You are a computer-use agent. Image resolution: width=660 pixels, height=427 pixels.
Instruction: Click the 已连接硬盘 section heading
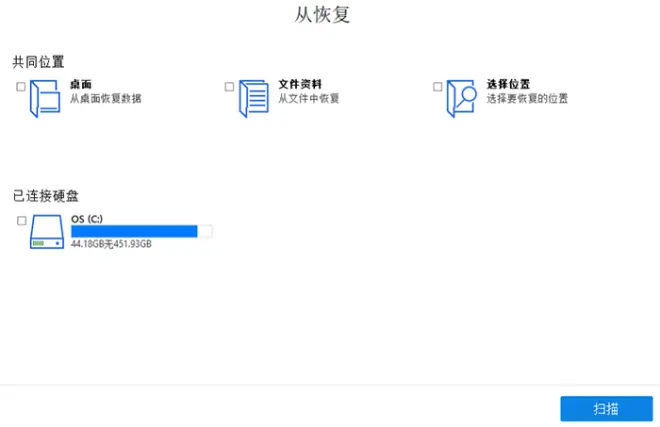pyautogui.click(x=45, y=196)
